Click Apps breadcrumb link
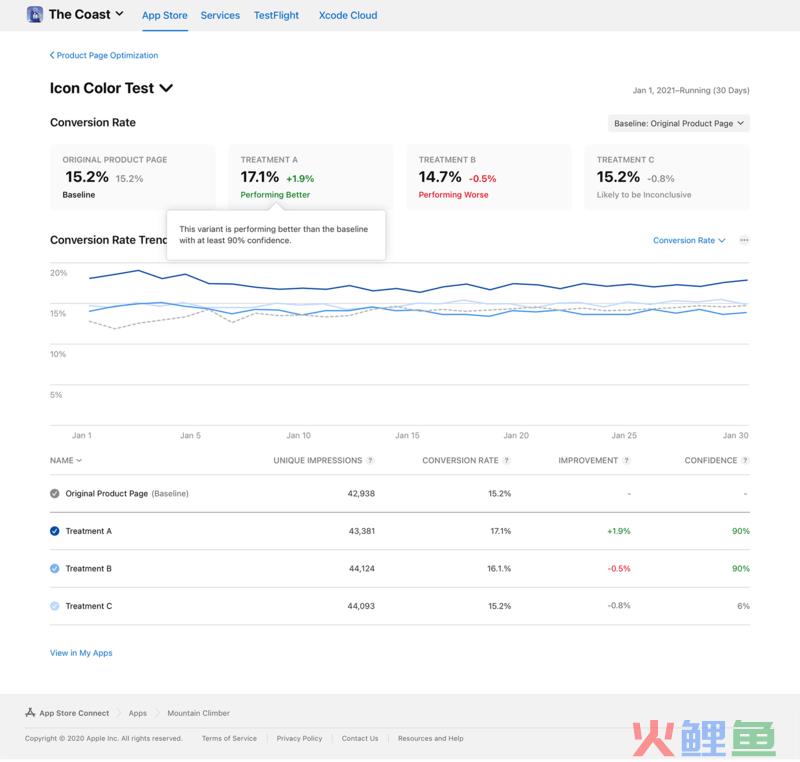 (138, 713)
